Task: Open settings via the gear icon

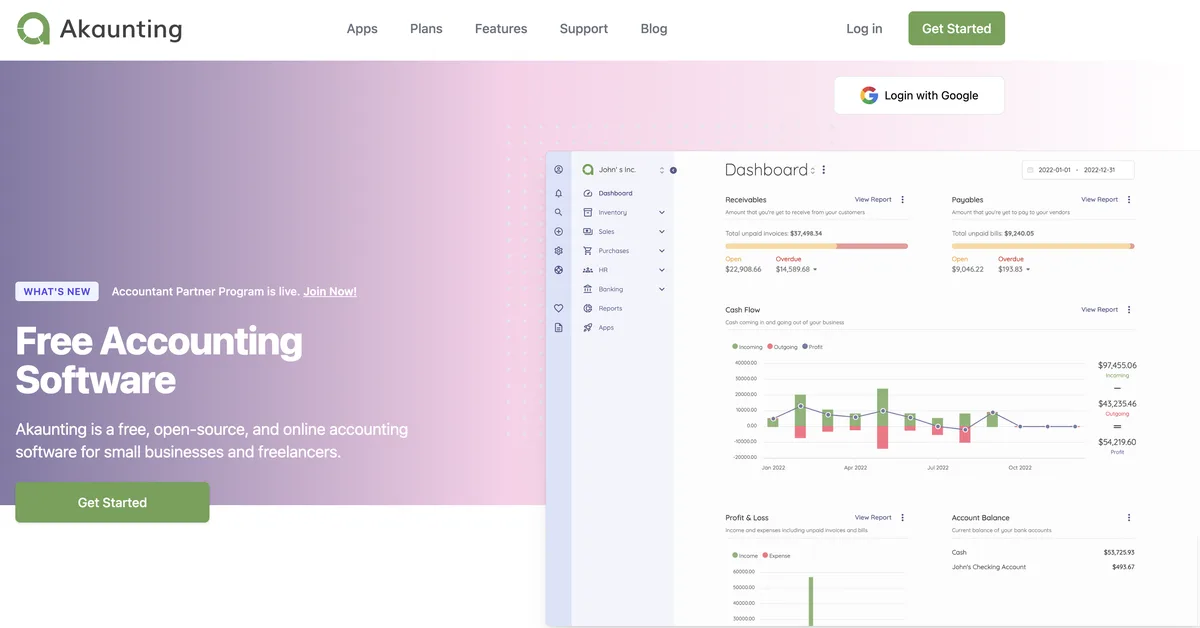Action: [558, 251]
